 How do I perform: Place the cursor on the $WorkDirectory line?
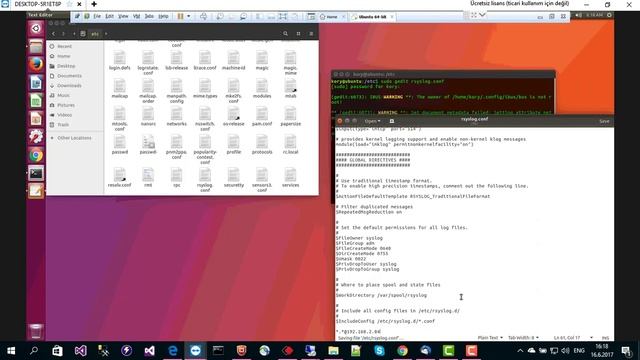tap(381, 295)
